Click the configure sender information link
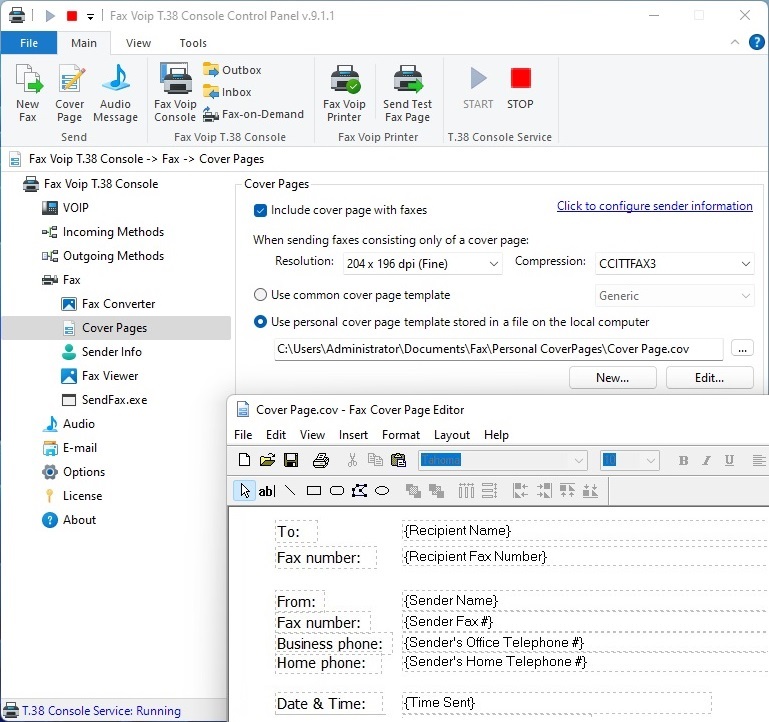769x722 pixels. 654,206
